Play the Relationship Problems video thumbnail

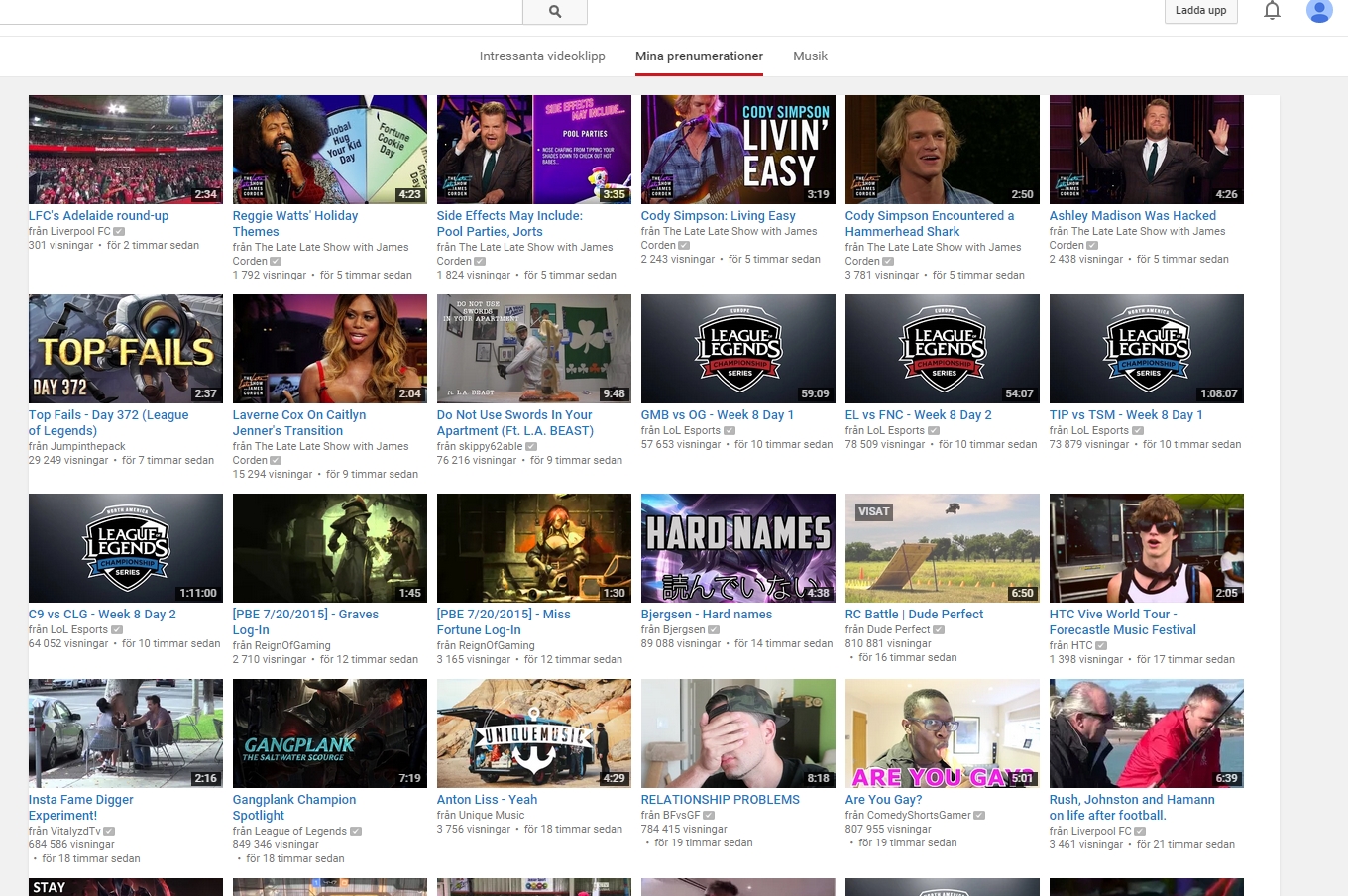(738, 733)
